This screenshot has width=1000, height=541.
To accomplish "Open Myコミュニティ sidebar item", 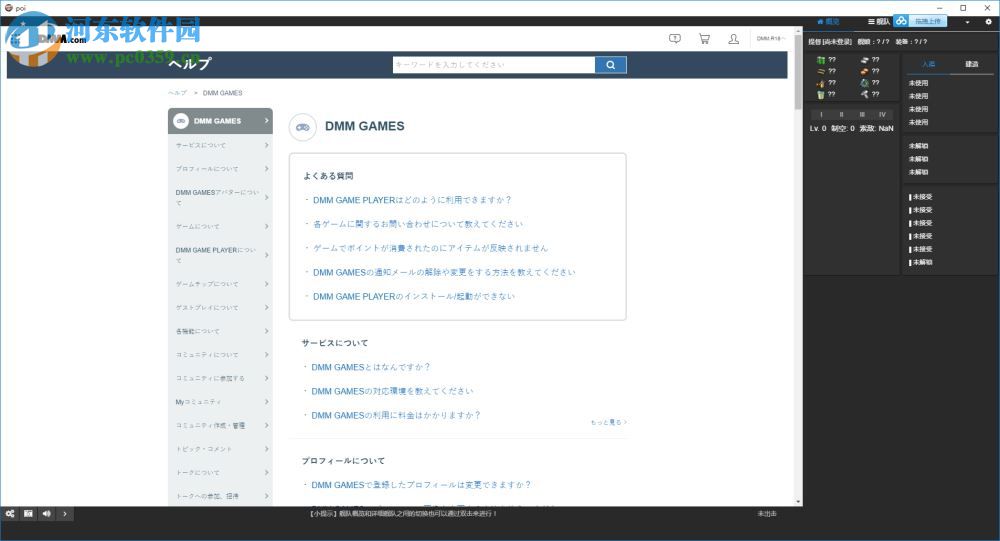I will [220, 402].
